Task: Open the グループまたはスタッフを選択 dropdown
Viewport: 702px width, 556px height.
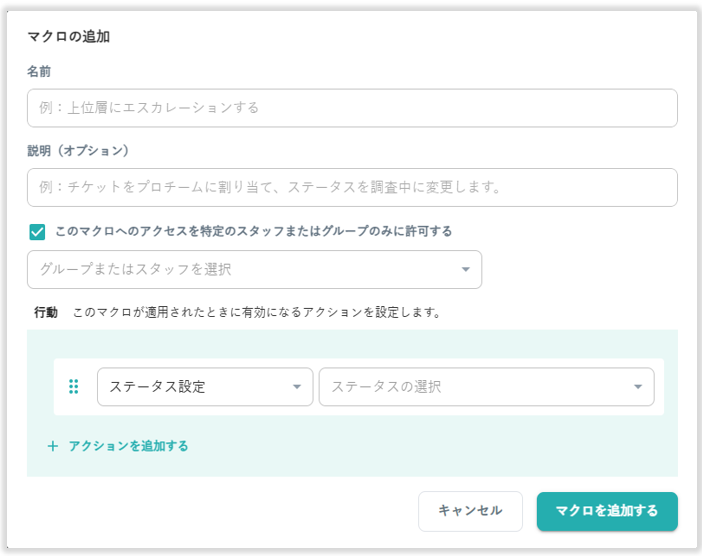Action: (x=254, y=270)
